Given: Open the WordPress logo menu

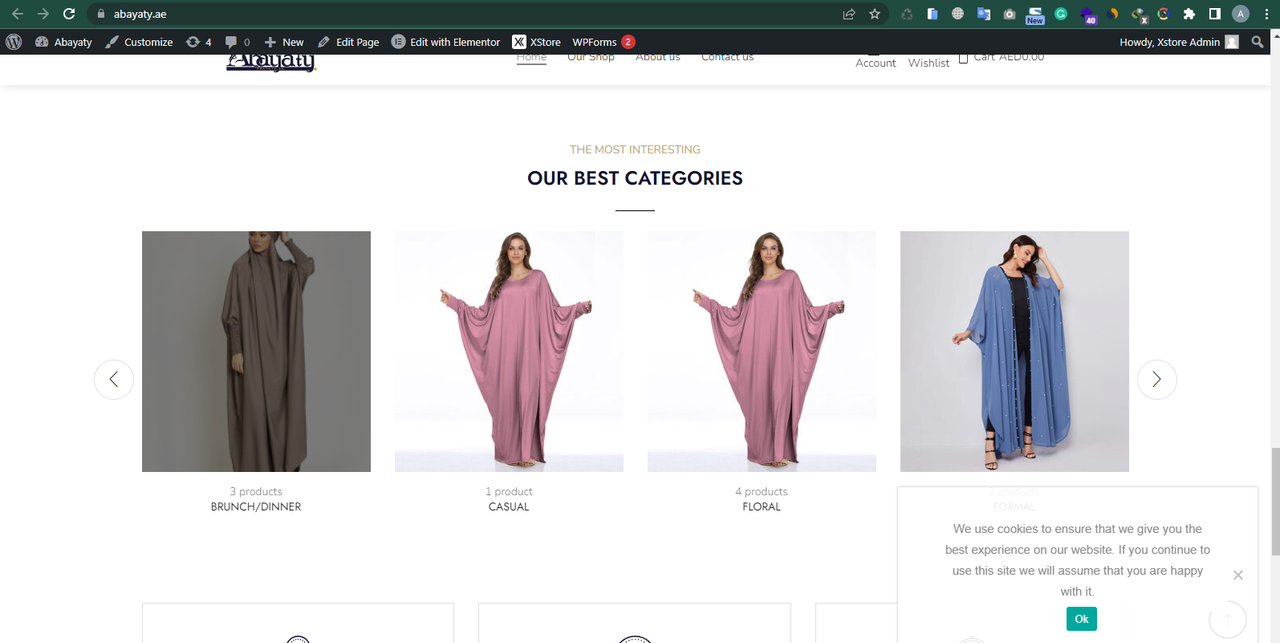Looking at the screenshot, I should coord(14,42).
